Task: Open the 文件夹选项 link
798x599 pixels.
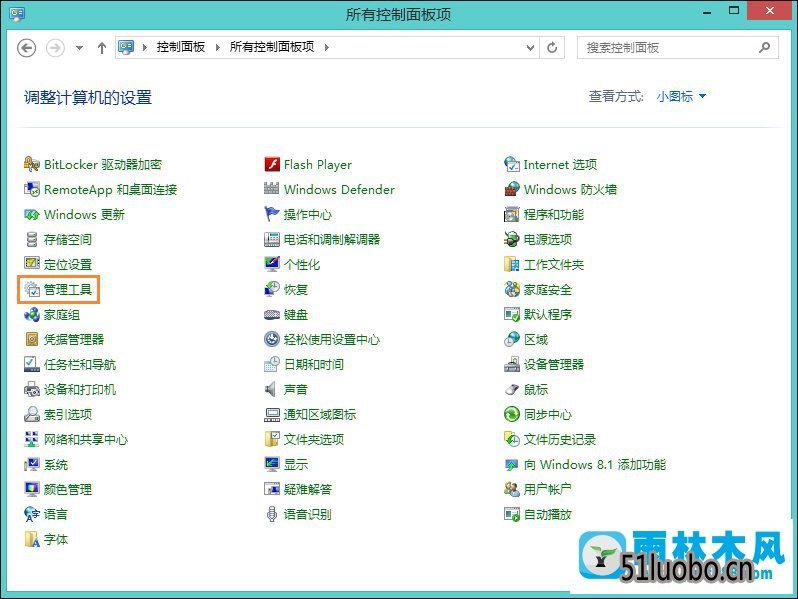Action: [314, 439]
